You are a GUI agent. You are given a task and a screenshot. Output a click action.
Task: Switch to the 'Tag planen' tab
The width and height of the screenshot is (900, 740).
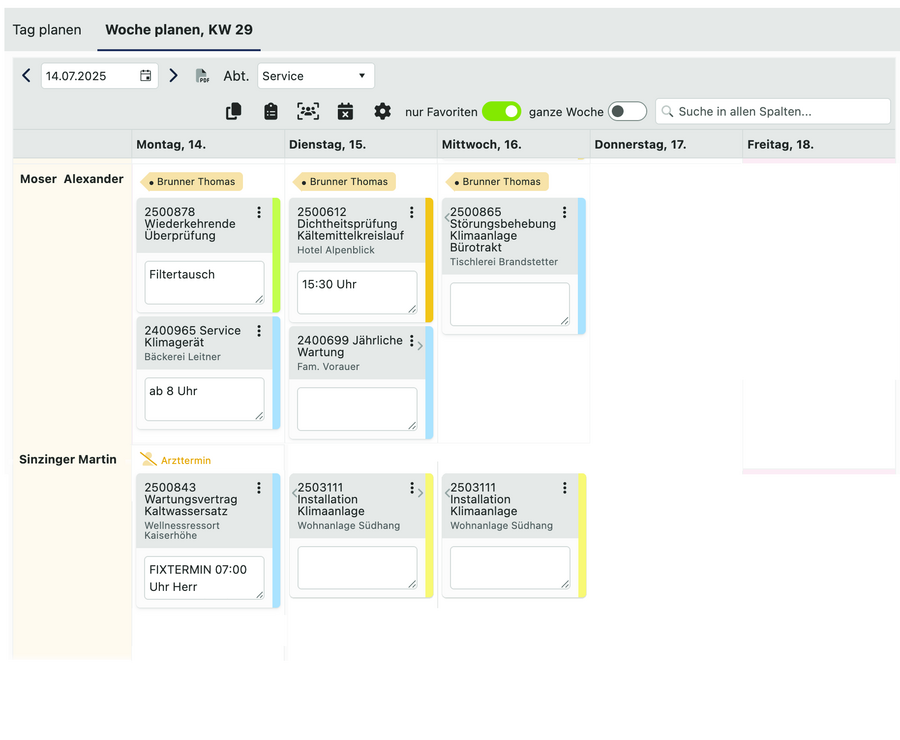point(46,30)
